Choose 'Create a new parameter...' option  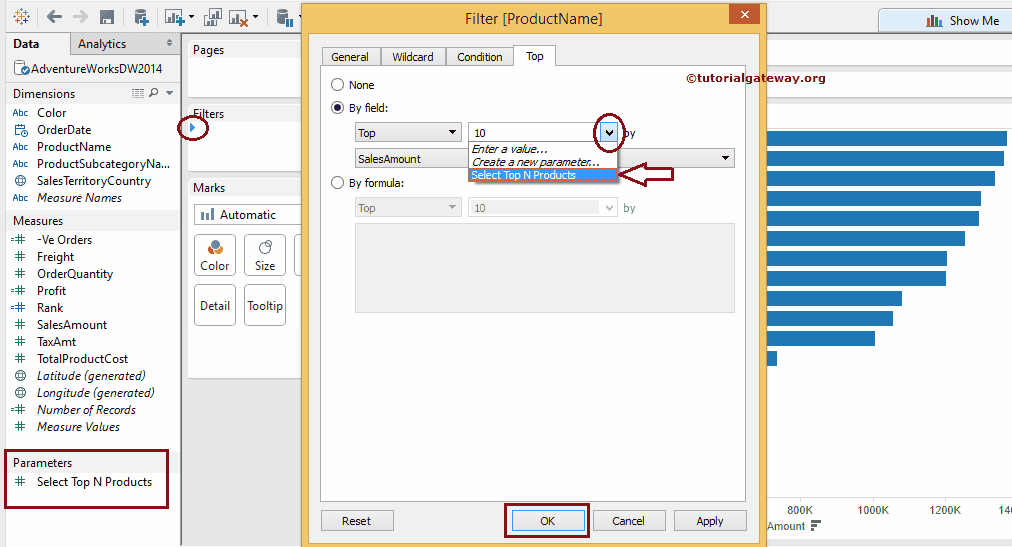(x=542, y=162)
